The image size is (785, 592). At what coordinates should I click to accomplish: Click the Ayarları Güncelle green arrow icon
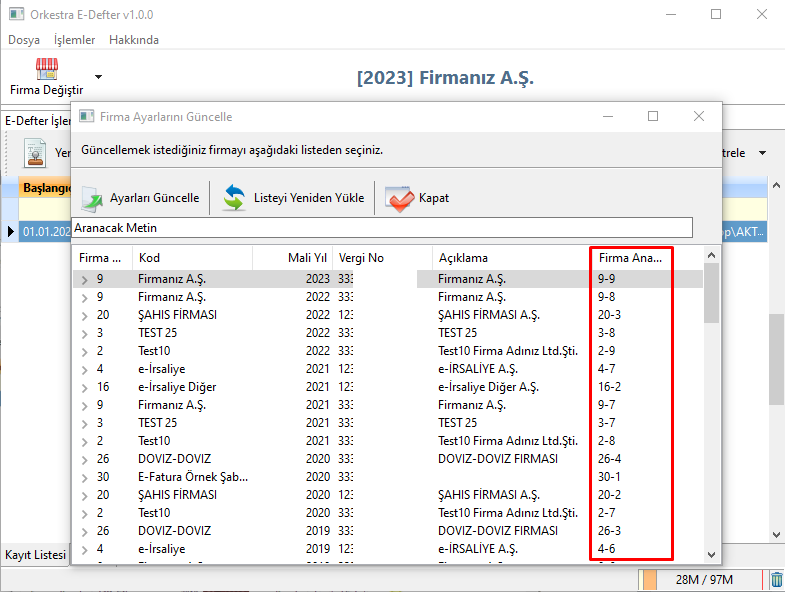[x=92, y=197]
